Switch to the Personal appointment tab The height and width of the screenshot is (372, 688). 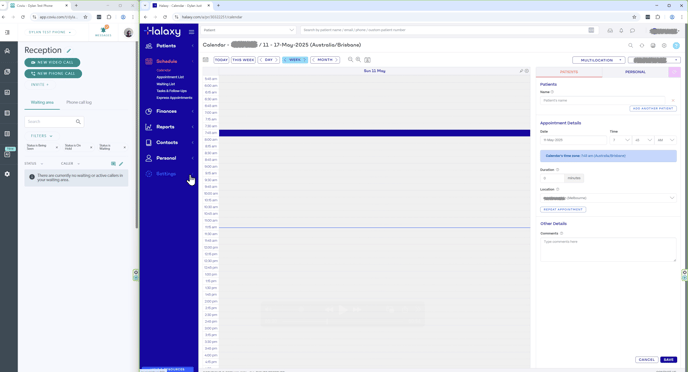635,72
